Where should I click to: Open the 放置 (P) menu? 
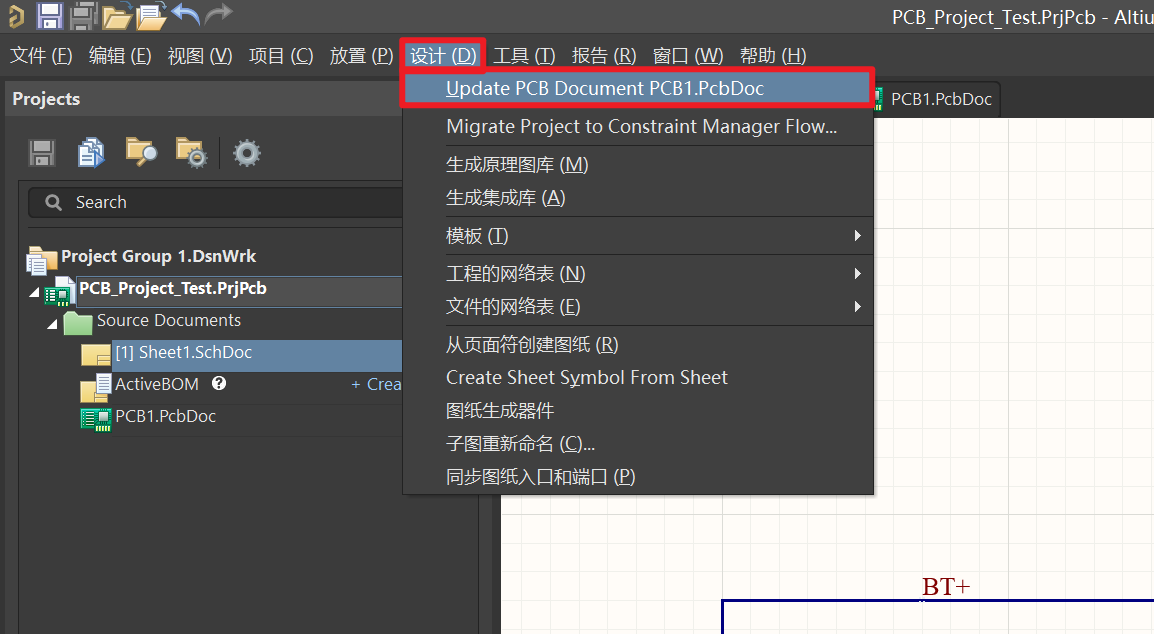pyautogui.click(x=361, y=56)
